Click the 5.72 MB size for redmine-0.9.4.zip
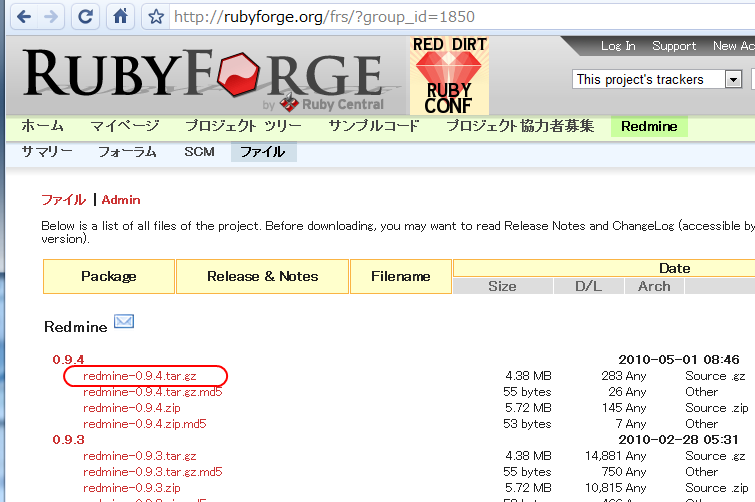Viewport: 755px width, 502px height. [528, 408]
